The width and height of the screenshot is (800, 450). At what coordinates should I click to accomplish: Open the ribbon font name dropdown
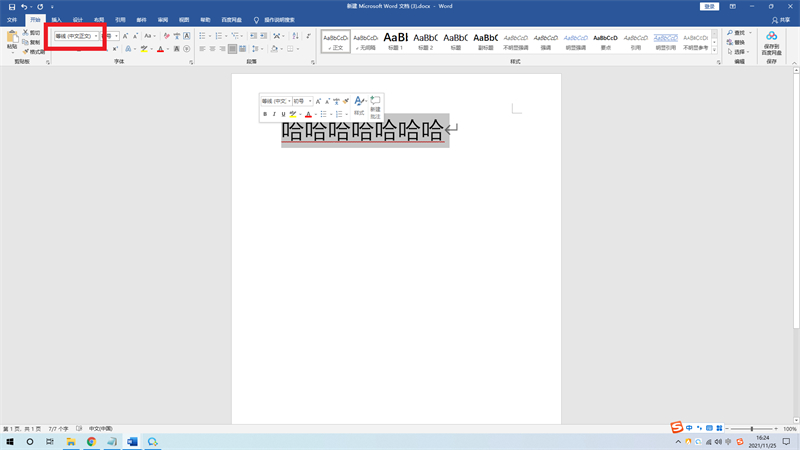tap(95, 36)
